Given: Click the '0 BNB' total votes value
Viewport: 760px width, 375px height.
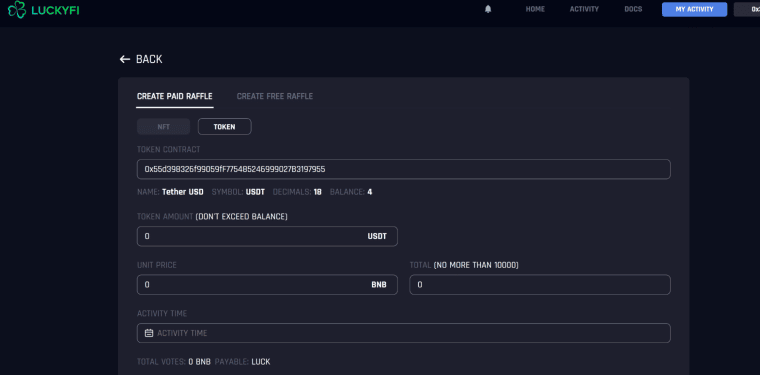Looking at the screenshot, I should [x=200, y=361].
